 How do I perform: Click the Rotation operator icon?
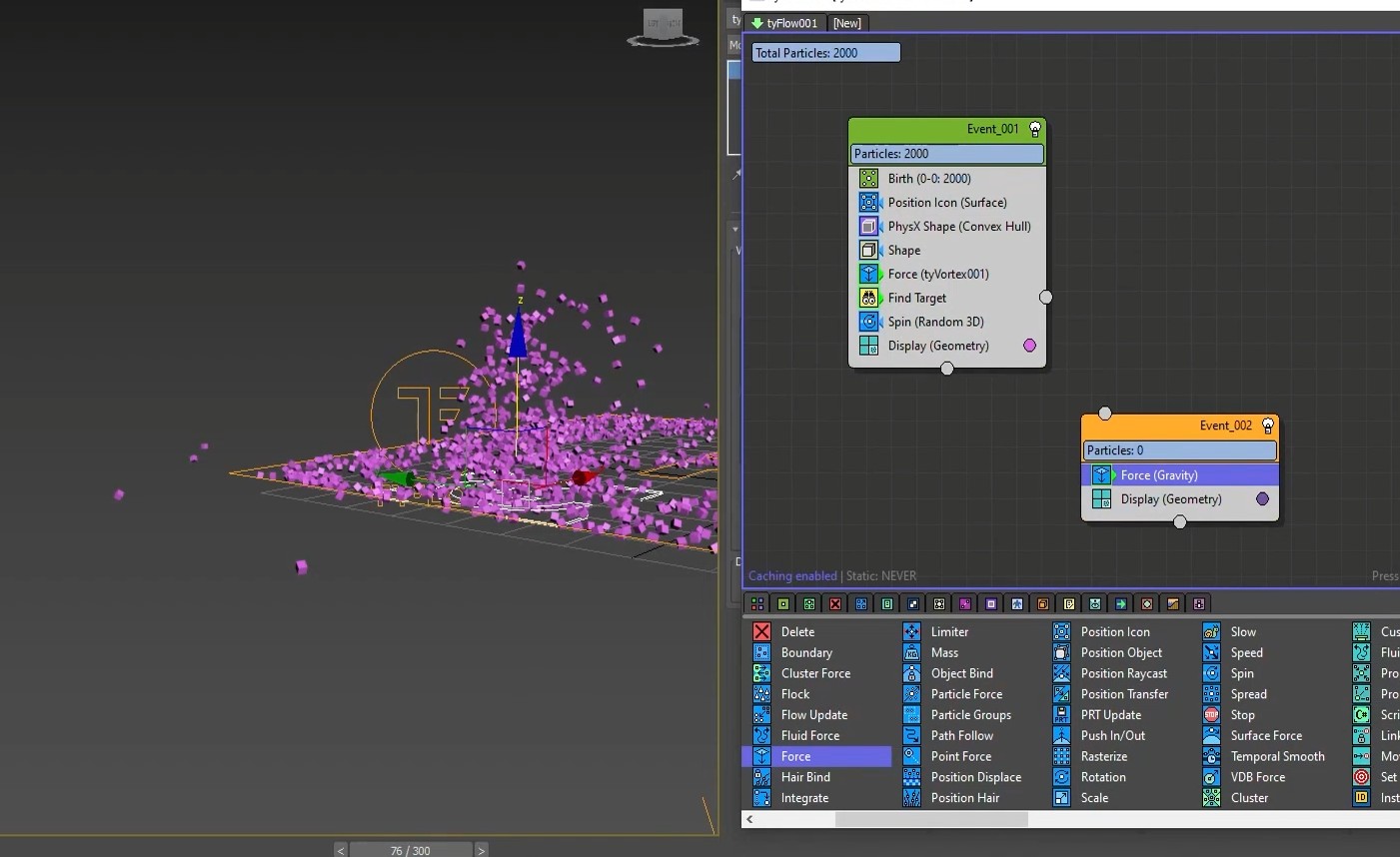coord(1061,776)
